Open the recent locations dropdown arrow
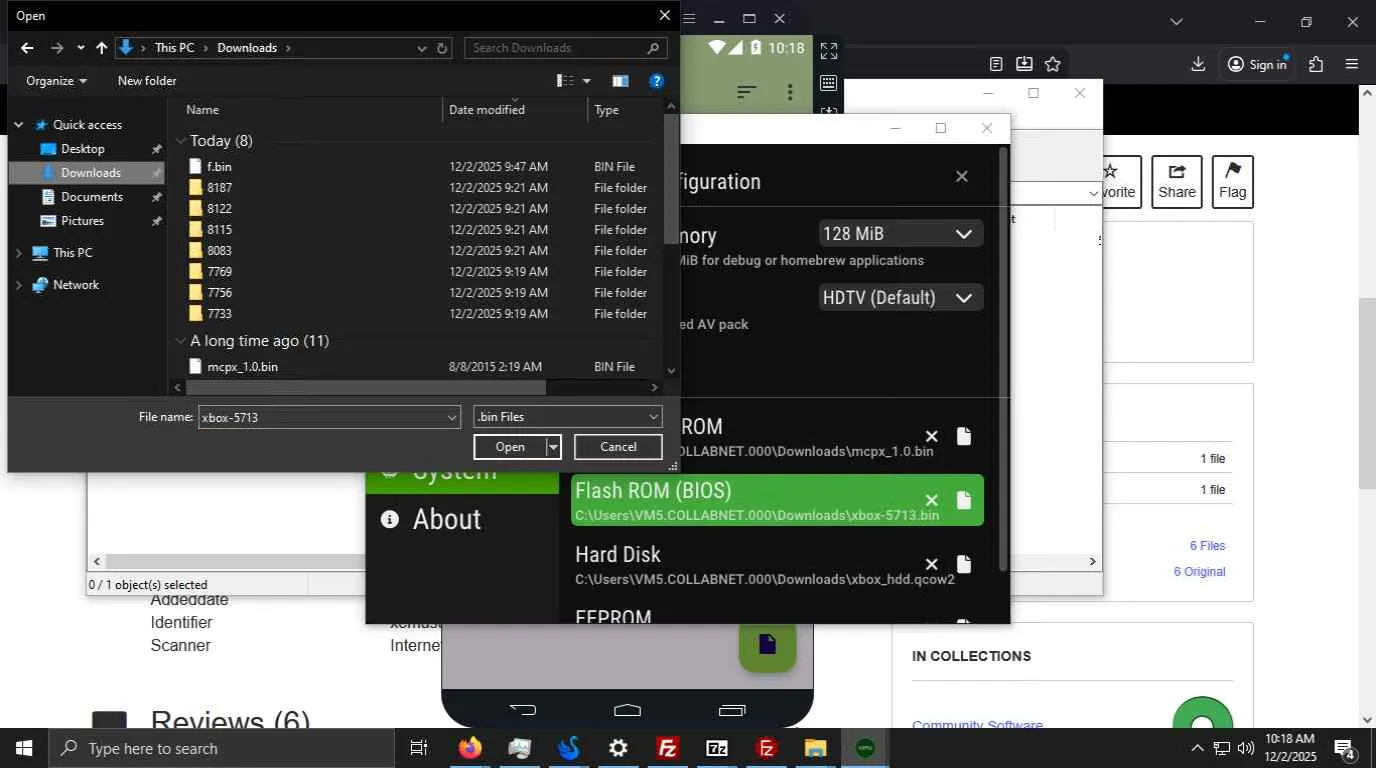Screen dimensions: 1376x768 tap(80, 48)
